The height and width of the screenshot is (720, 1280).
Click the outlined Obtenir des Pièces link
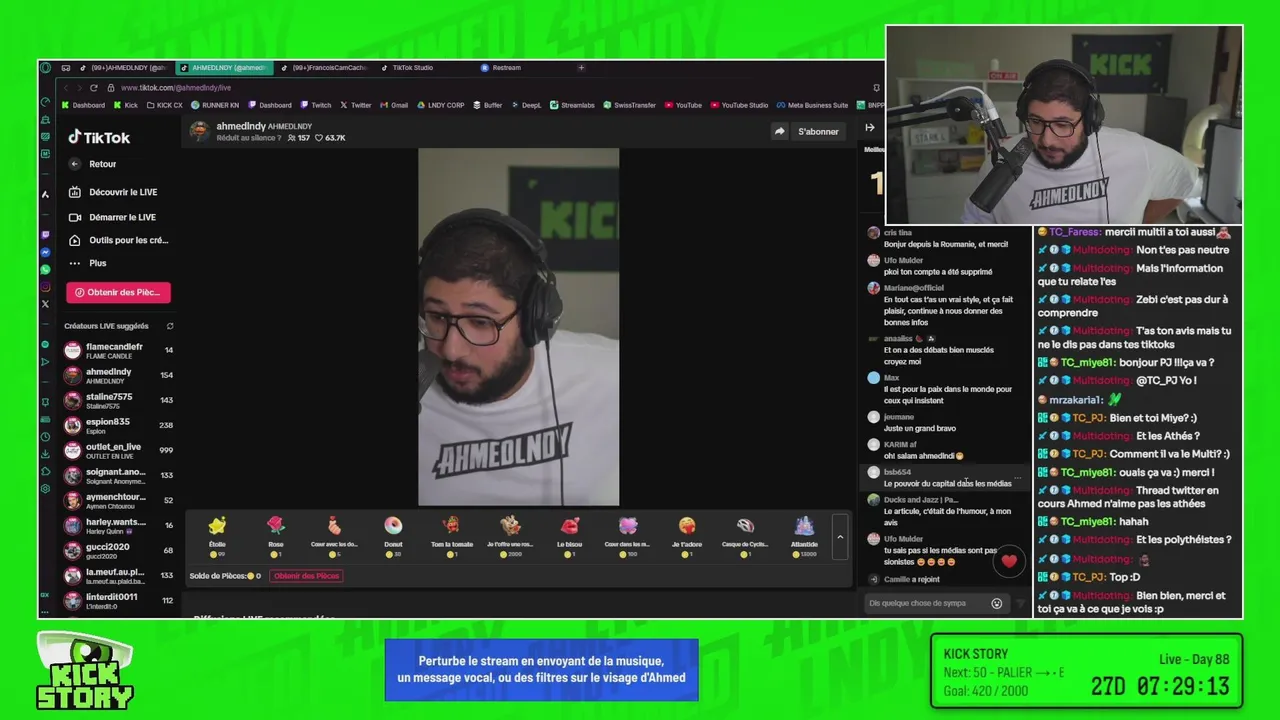306,576
